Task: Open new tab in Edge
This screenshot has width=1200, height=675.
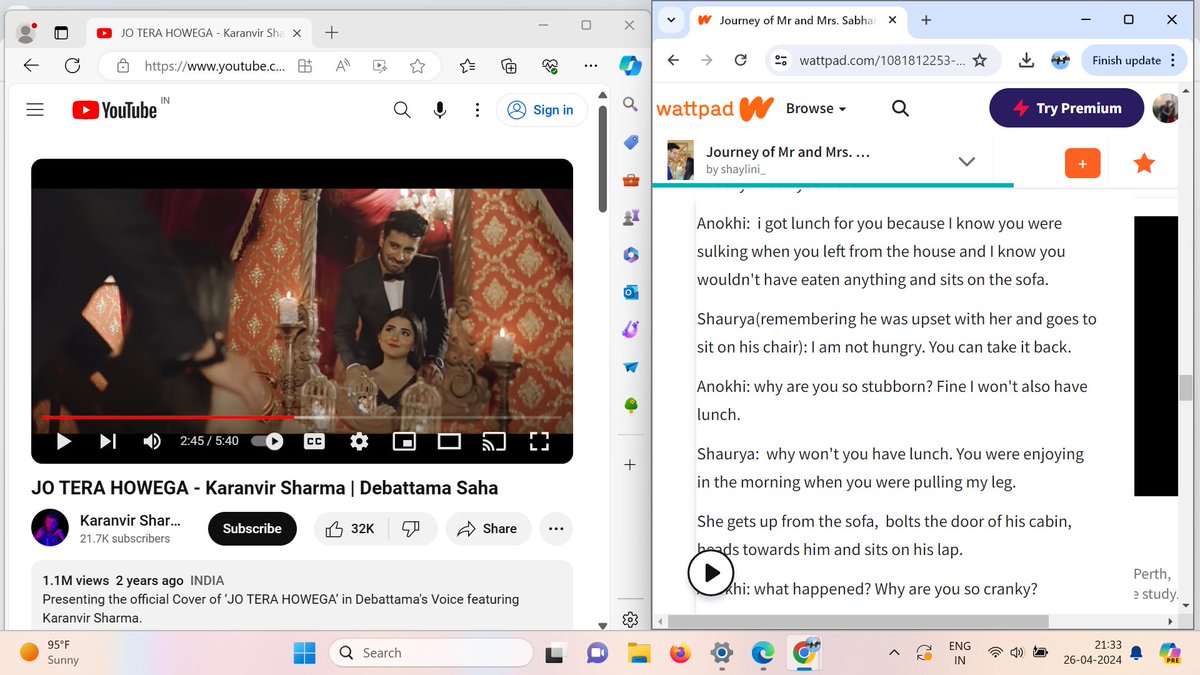Action: (x=332, y=33)
